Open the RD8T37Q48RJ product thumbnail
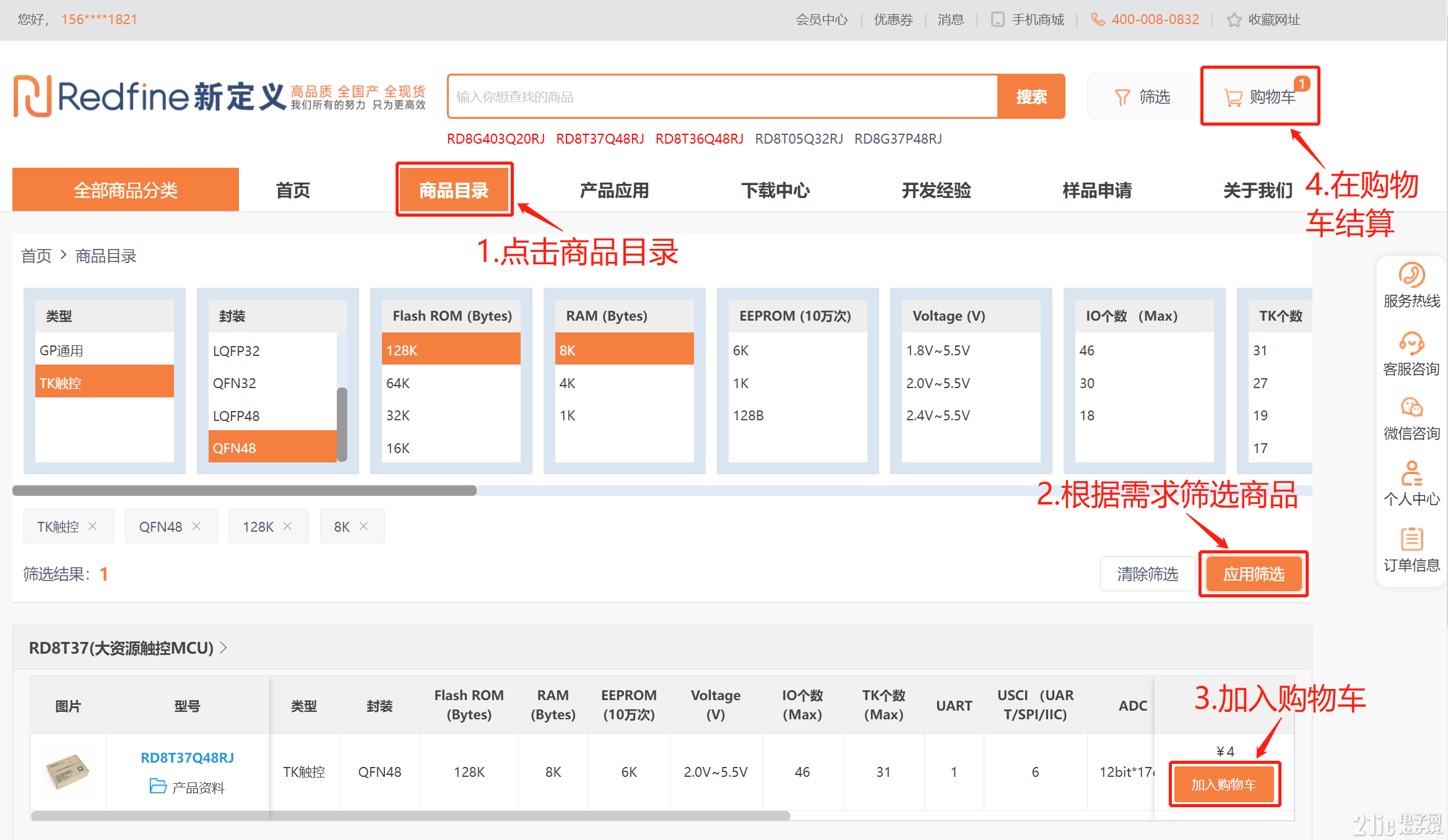 click(x=68, y=771)
